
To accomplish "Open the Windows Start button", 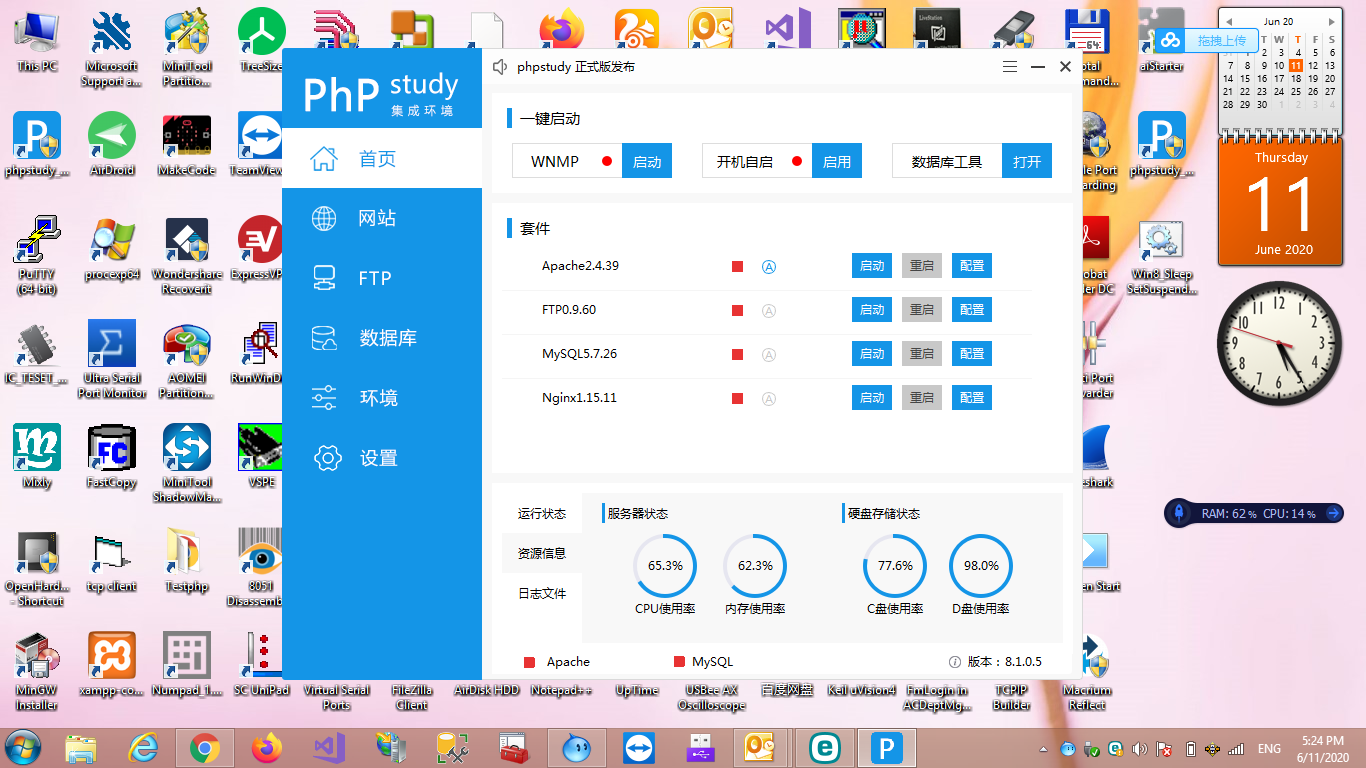I will click(22, 748).
